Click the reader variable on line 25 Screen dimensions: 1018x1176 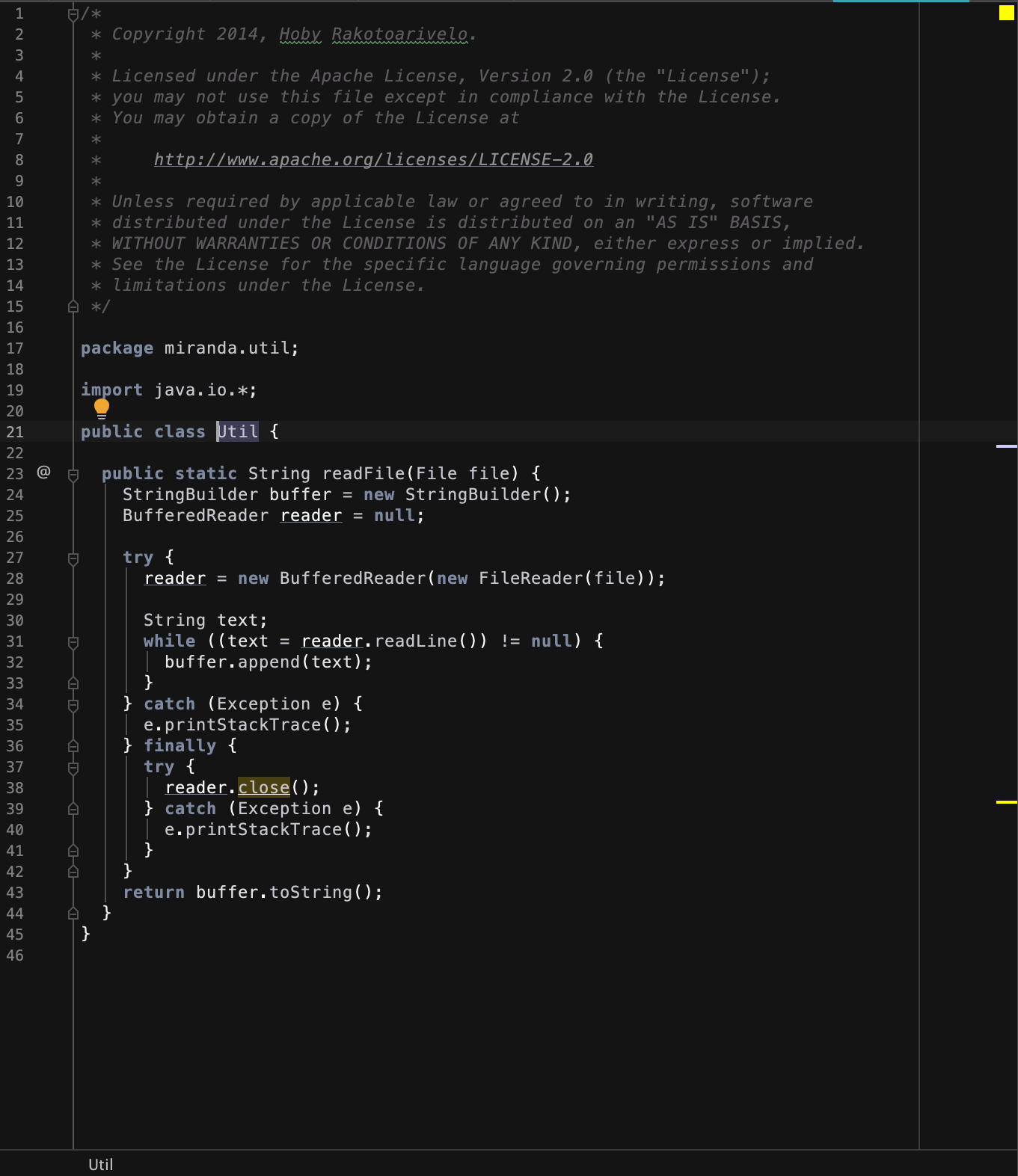pos(311,515)
